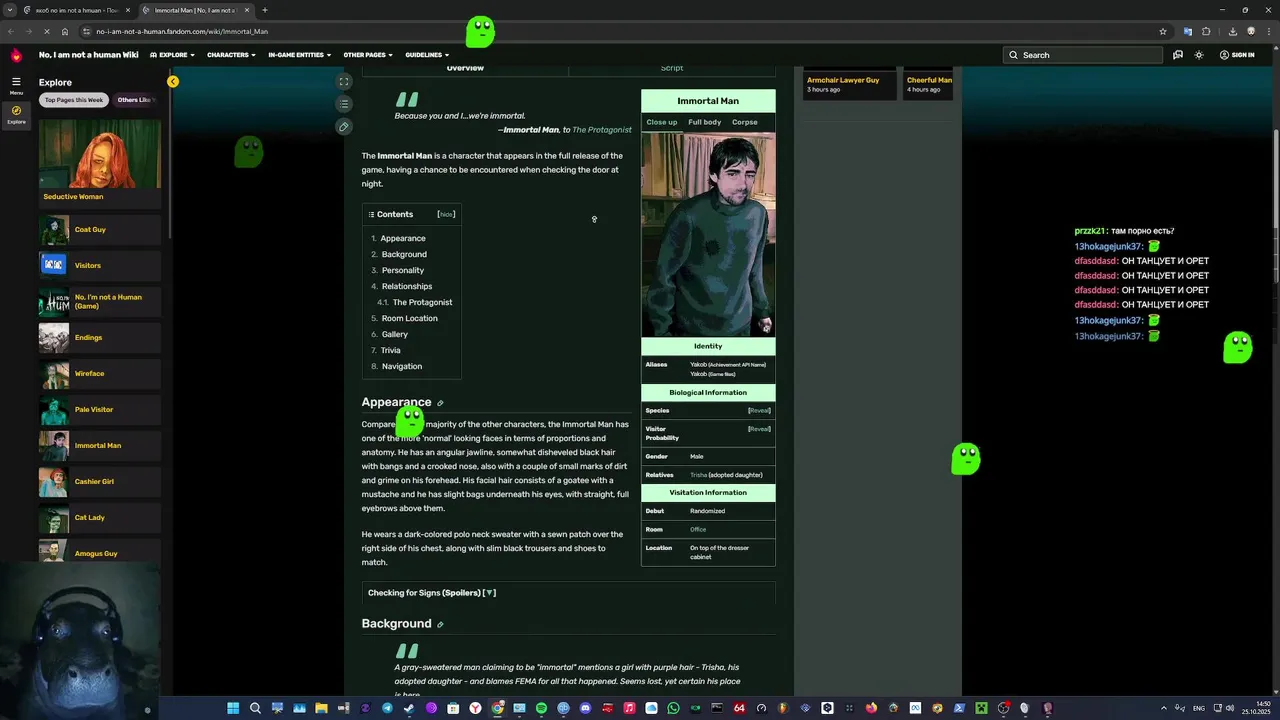The height and width of the screenshot is (720, 1280).
Task: Click the browser address bar URL
Action: click(182, 31)
